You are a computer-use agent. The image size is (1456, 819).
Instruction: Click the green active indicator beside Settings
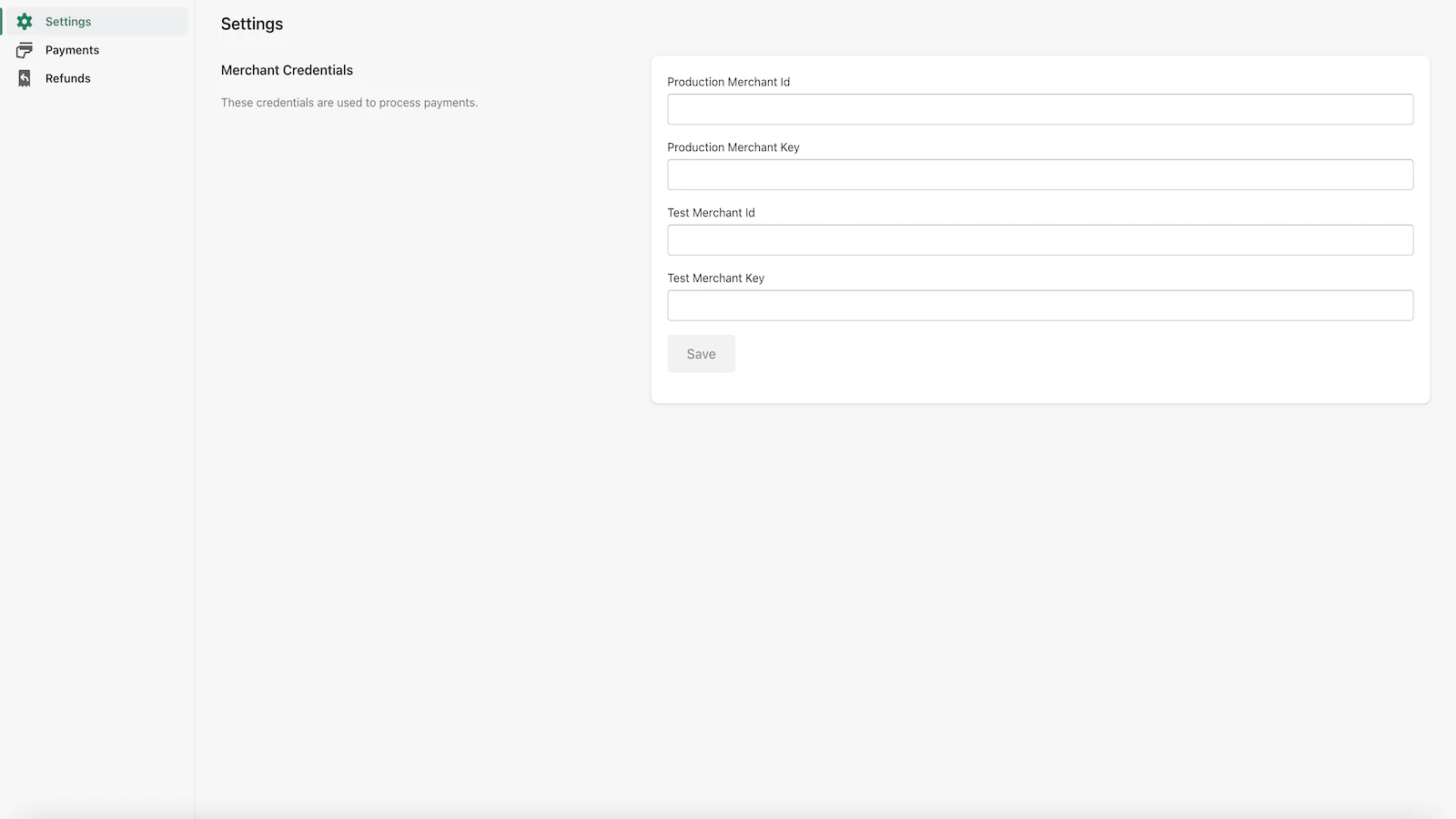pyautogui.click(x=2, y=22)
